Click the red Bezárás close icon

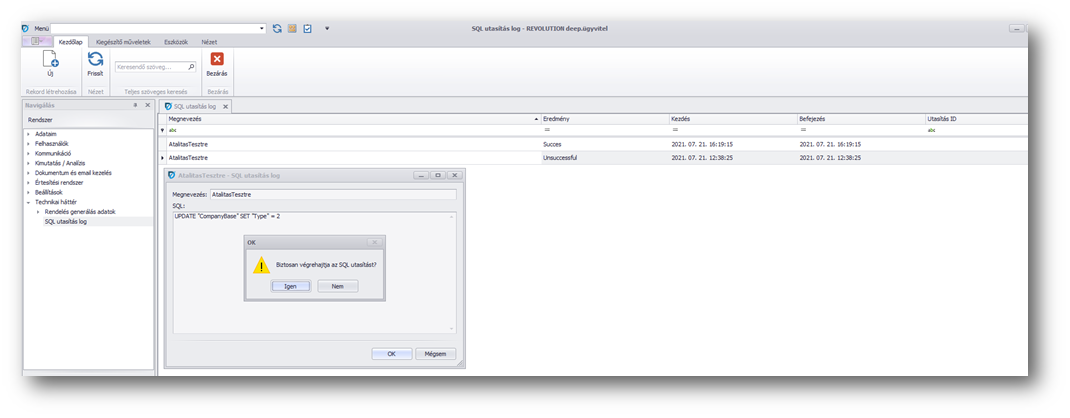click(x=217, y=60)
